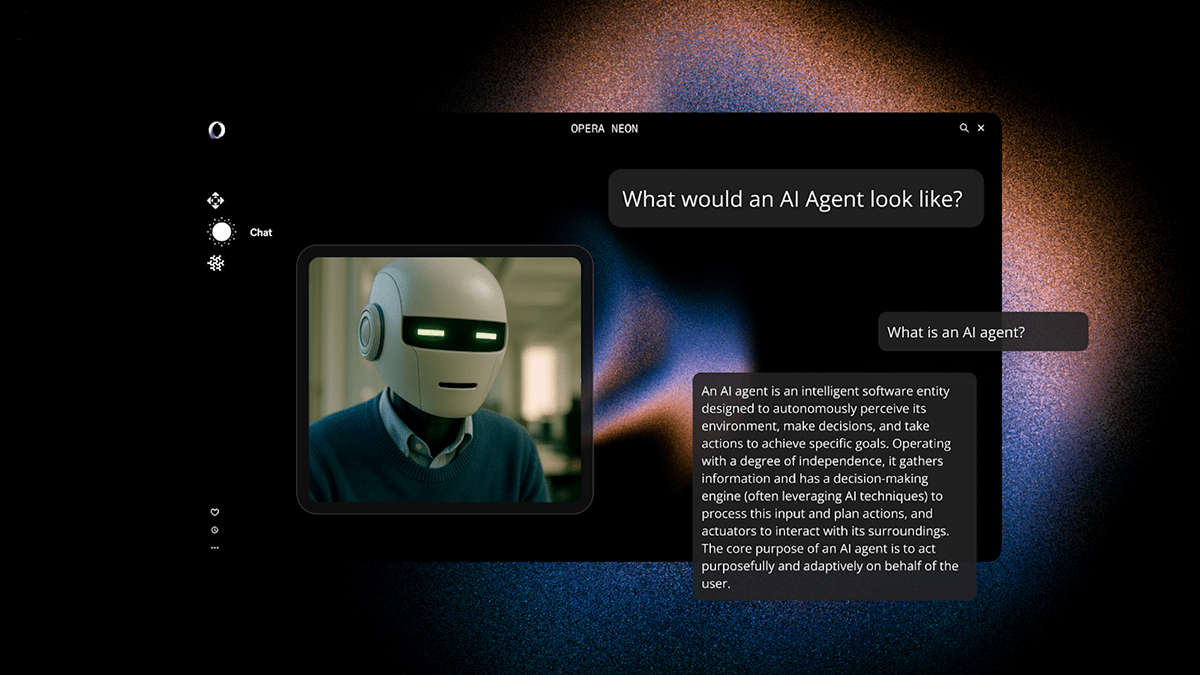Select the 'What would an AI Agent look like?' message

795,198
